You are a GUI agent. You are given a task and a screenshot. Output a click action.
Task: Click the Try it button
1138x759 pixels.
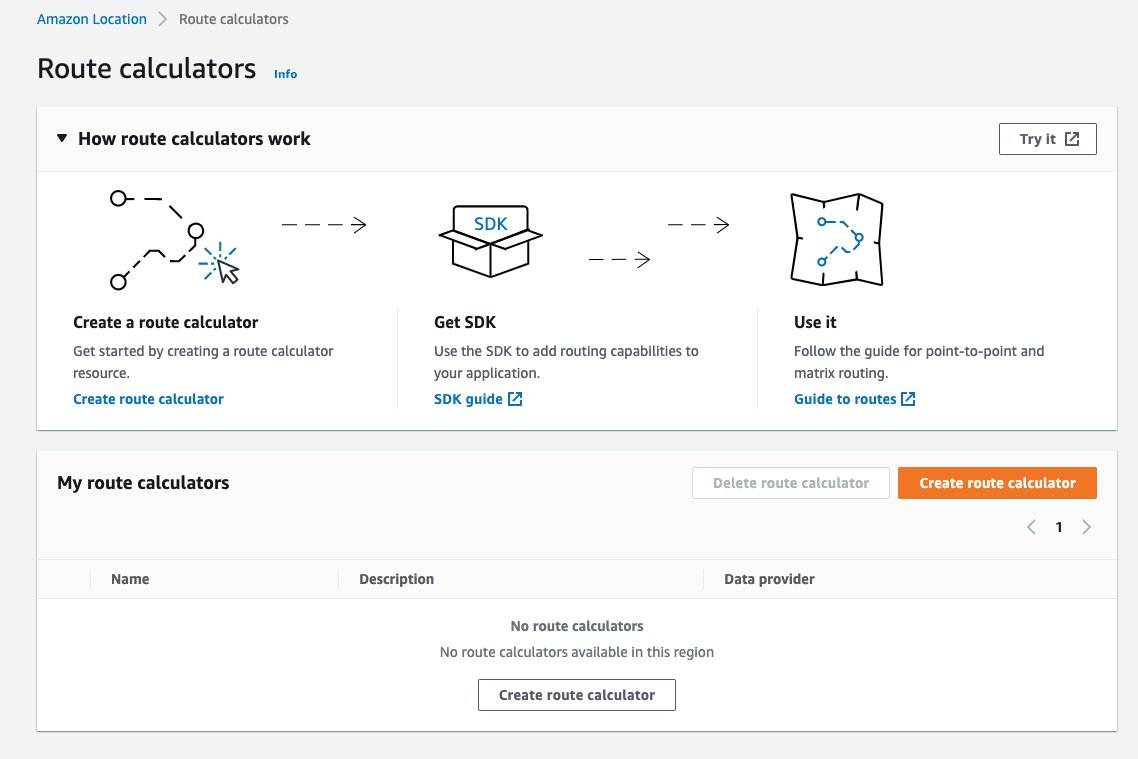(x=1047, y=139)
